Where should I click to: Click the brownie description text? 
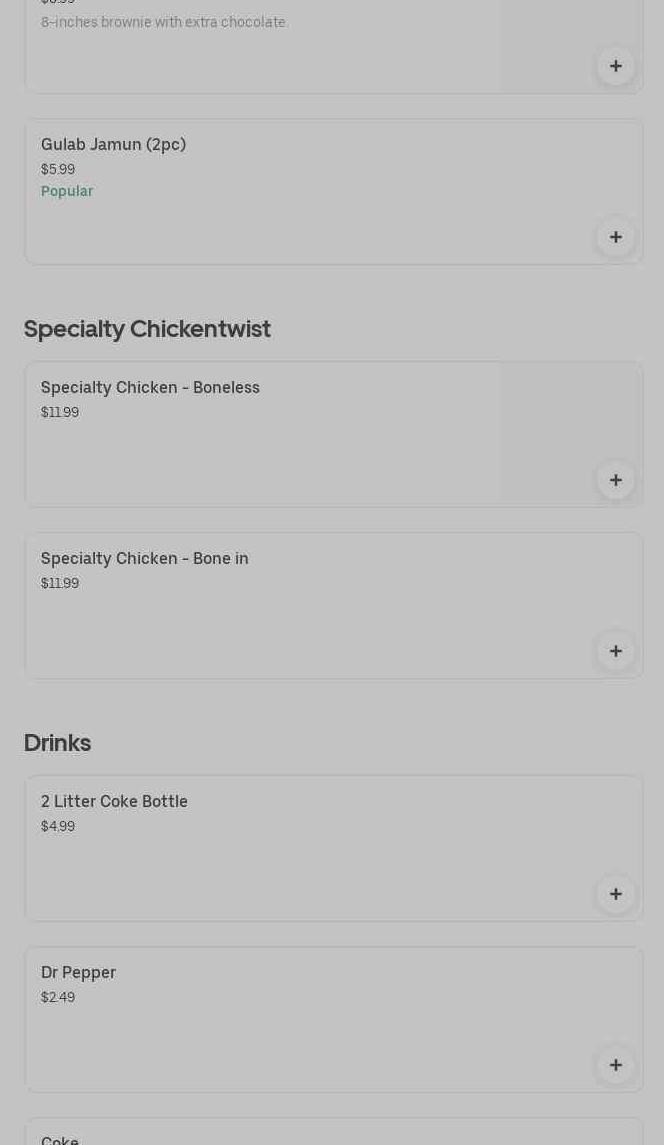click(164, 22)
